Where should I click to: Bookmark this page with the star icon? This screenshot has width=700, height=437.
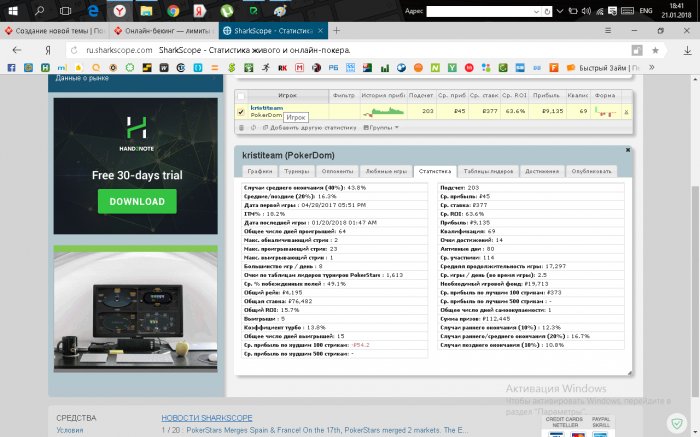click(655, 50)
